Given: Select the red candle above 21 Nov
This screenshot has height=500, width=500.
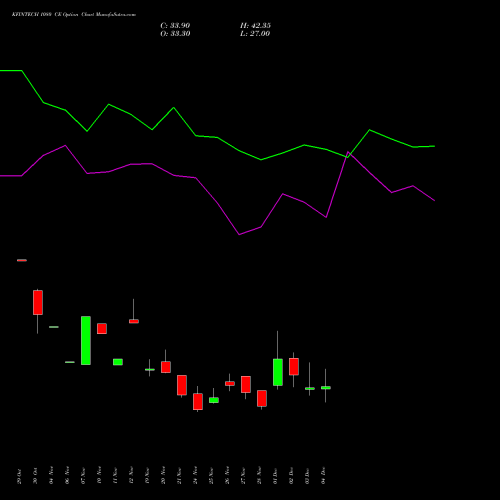Looking at the screenshot, I should (182, 385).
